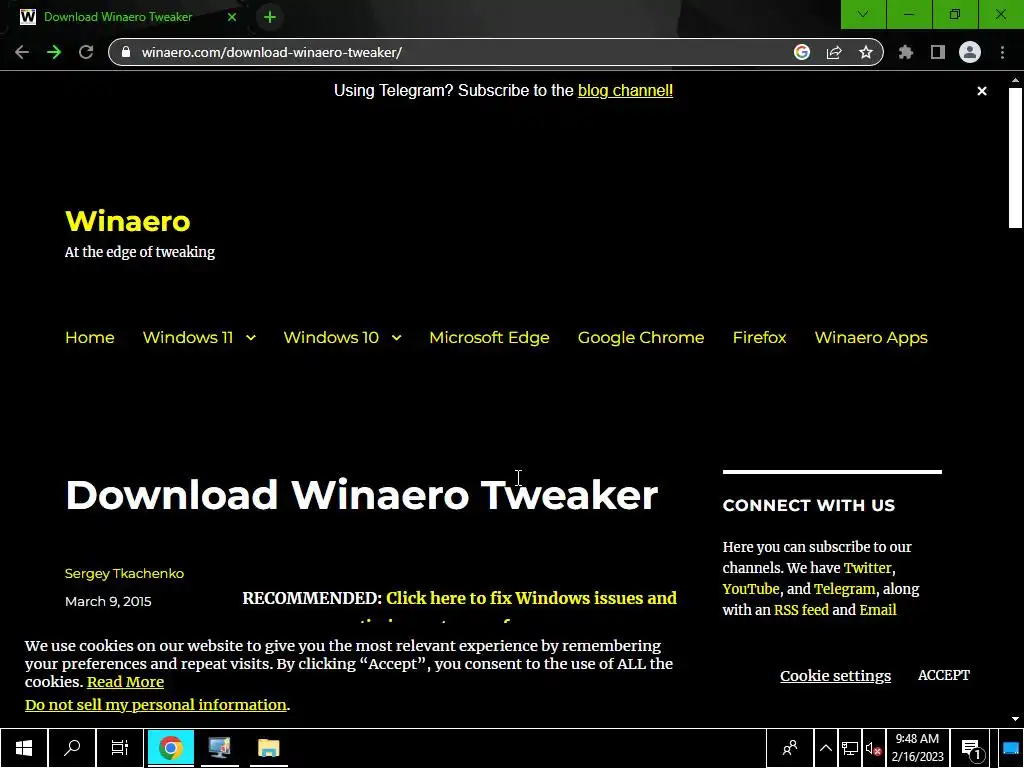Open the browser side panel icon
1024x768 pixels.
[x=938, y=52]
